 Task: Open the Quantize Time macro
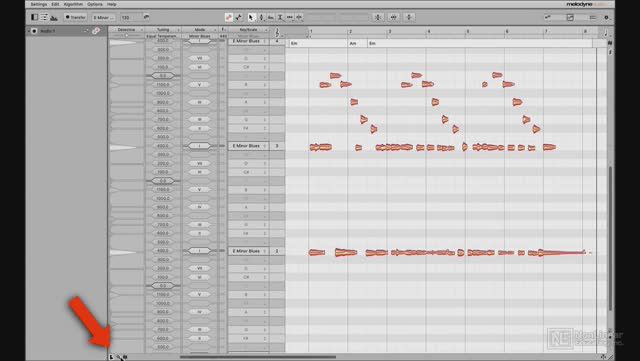(x=393, y=17)
